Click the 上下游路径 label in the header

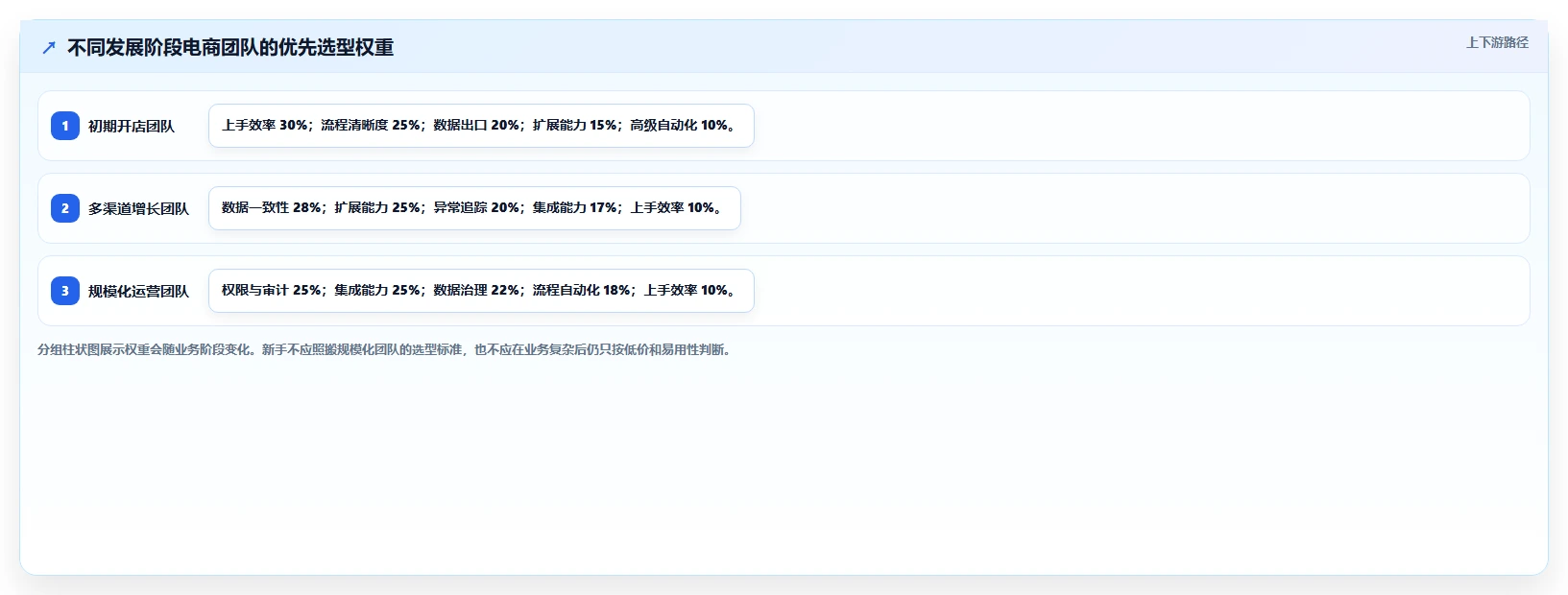click(1497, 42)
